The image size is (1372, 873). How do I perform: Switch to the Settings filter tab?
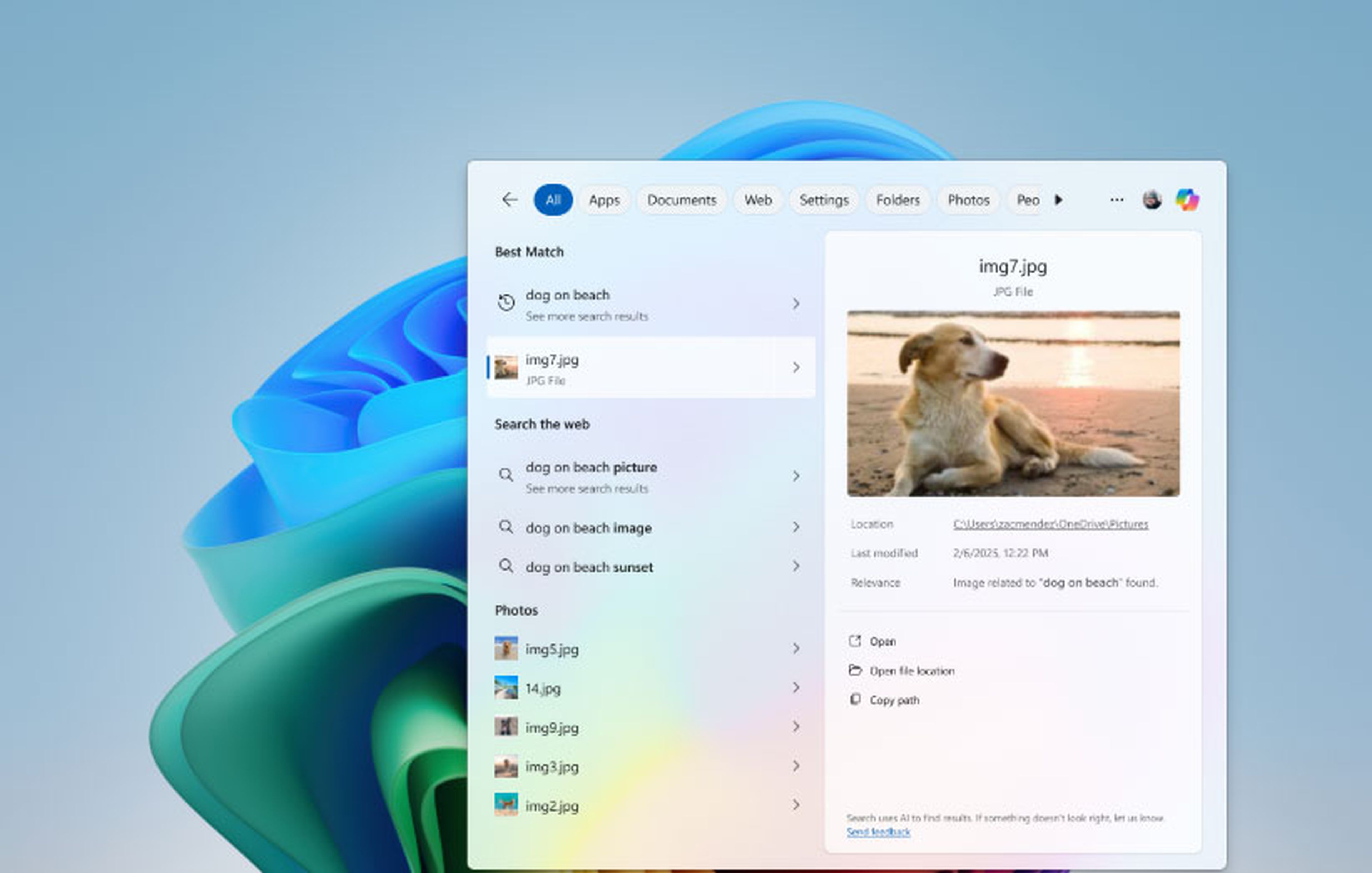[824, 200]
